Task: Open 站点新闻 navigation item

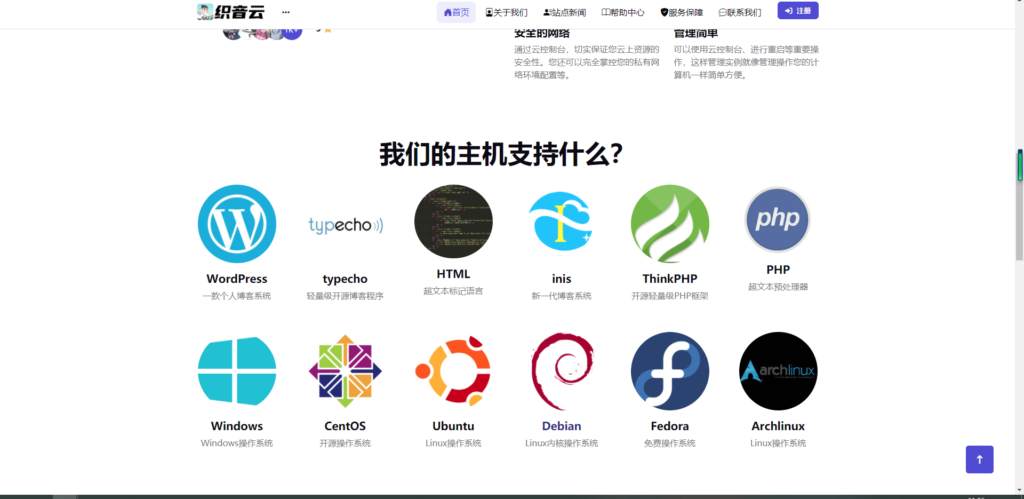Action: point(564,13)
